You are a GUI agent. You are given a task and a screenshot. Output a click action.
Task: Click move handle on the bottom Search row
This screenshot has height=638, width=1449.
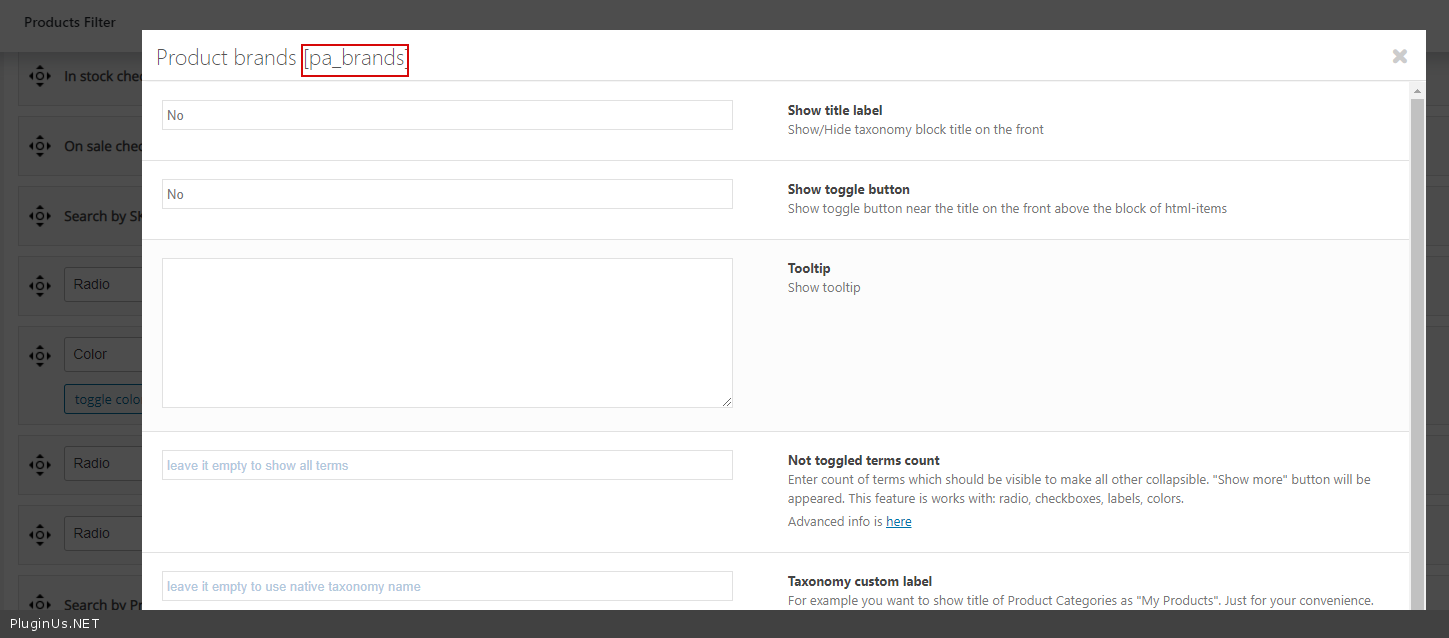pyautogui.click(x=40, y=604)
